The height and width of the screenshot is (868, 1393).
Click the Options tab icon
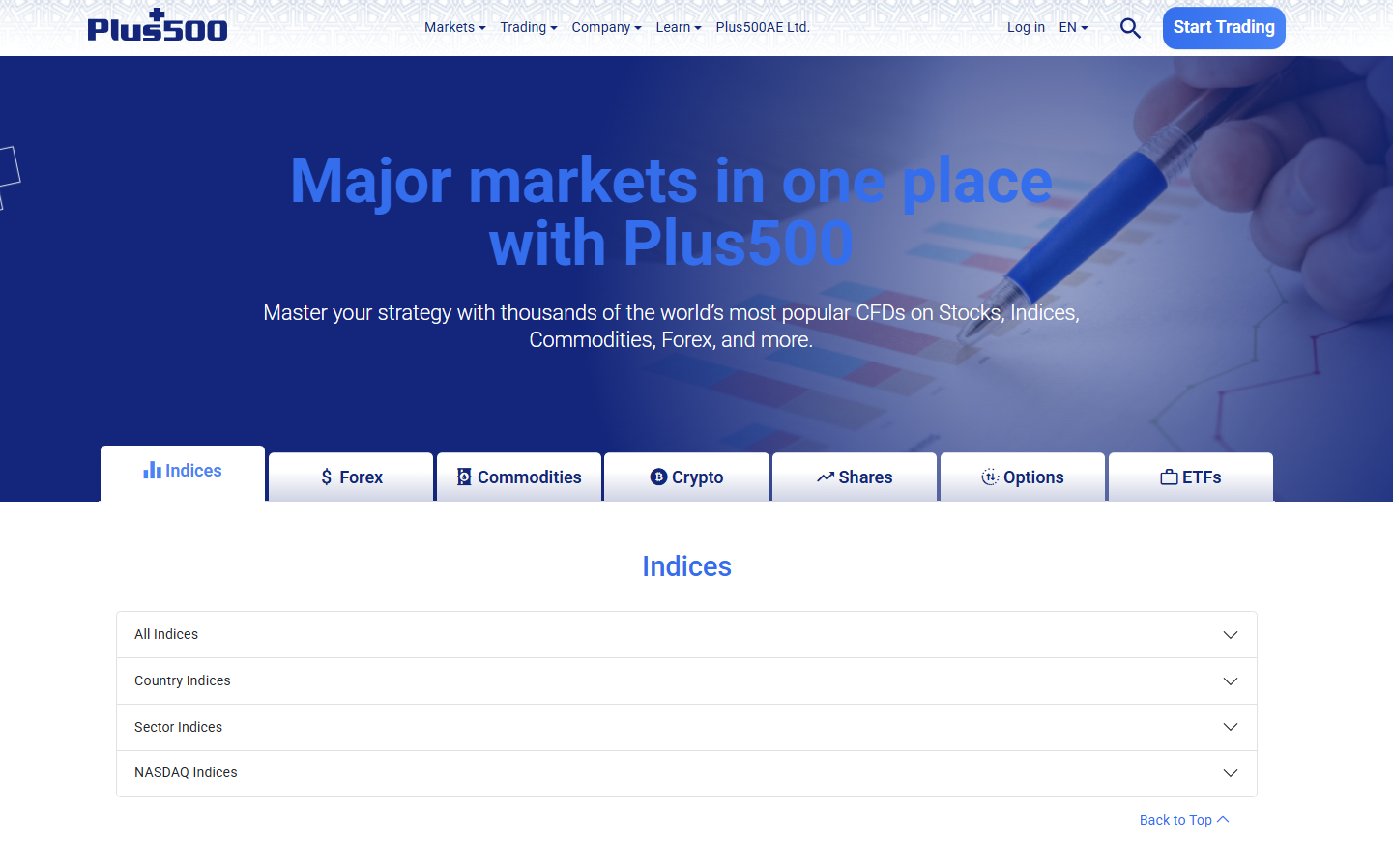click(x=990, y=477)
